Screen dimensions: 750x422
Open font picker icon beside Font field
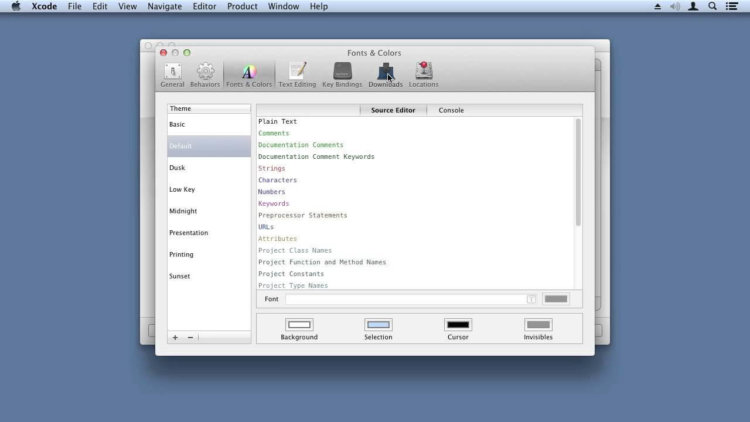point(531,299)
